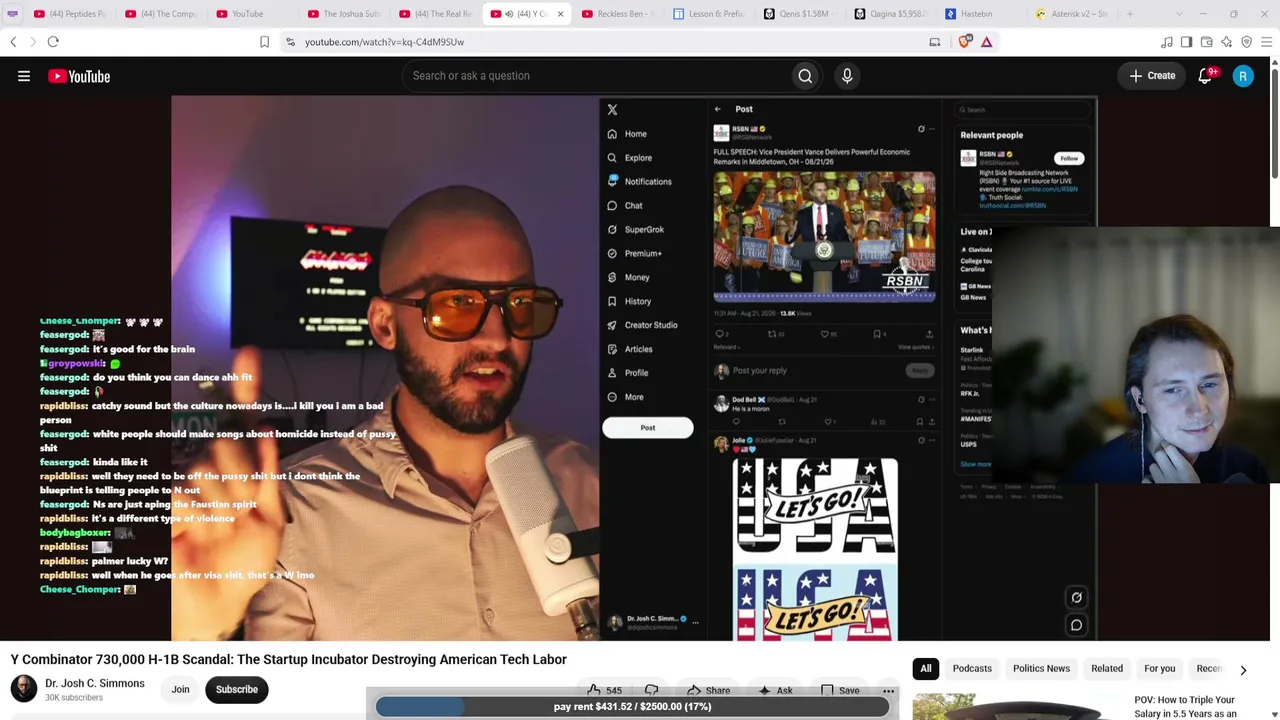Switch to the Peptides browser tab
Image resolution: width=1280 pixels, height=720 pixels.
point(71,14)
